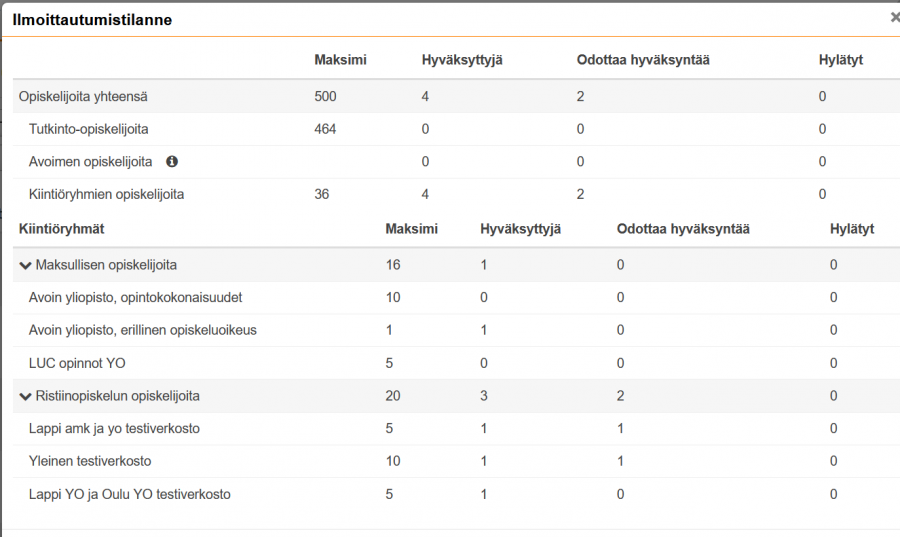Click the Hylätyt header in the top table
Image resolution: width=900 pixels, height=537 pixels.
(840, 60)
